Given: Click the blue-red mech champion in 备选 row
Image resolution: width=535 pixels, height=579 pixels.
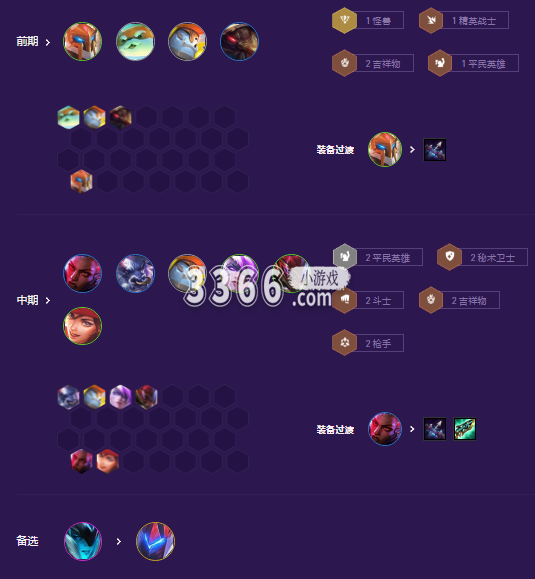Looking at the screenshot, I should [x=155, y=541].
